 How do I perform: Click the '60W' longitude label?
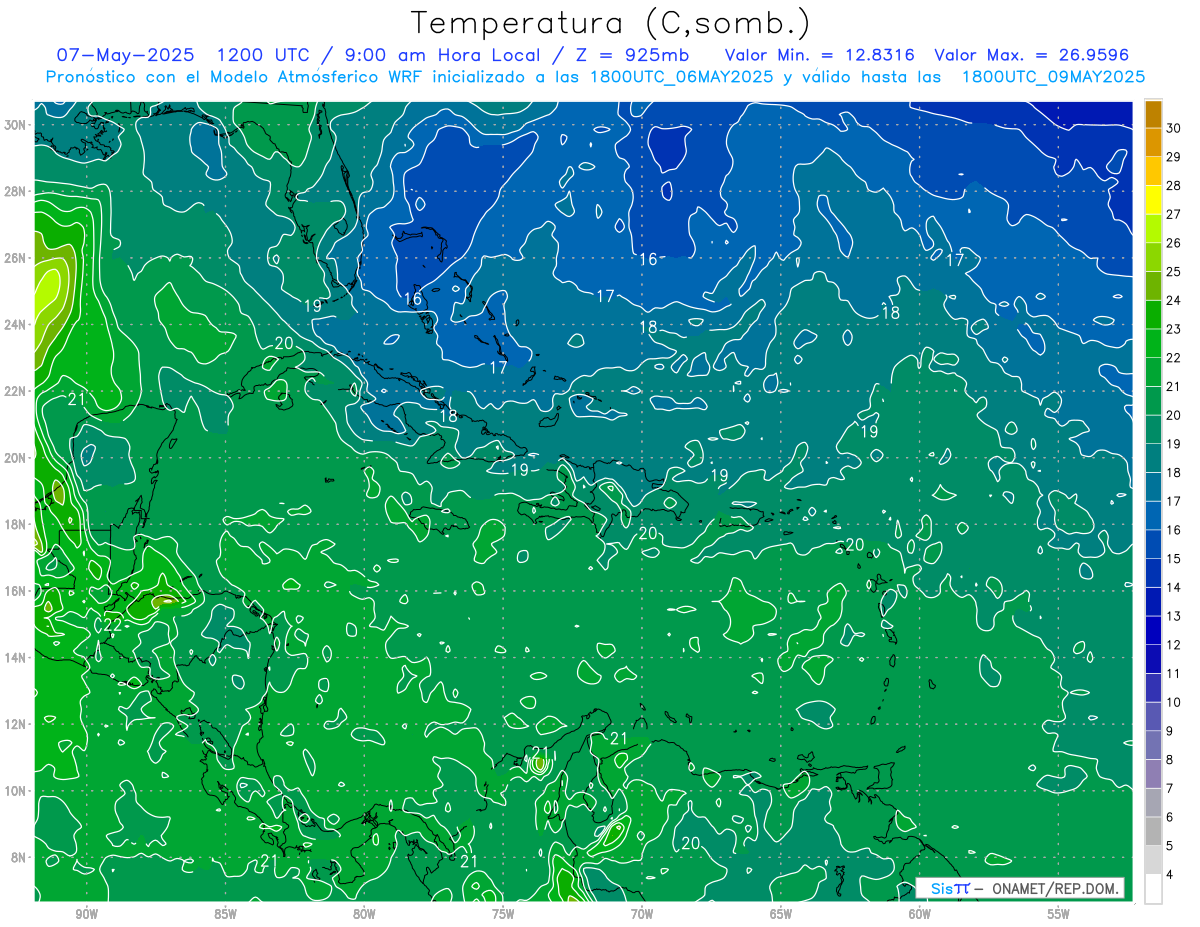pyautogui.click(x=920, y=914)
